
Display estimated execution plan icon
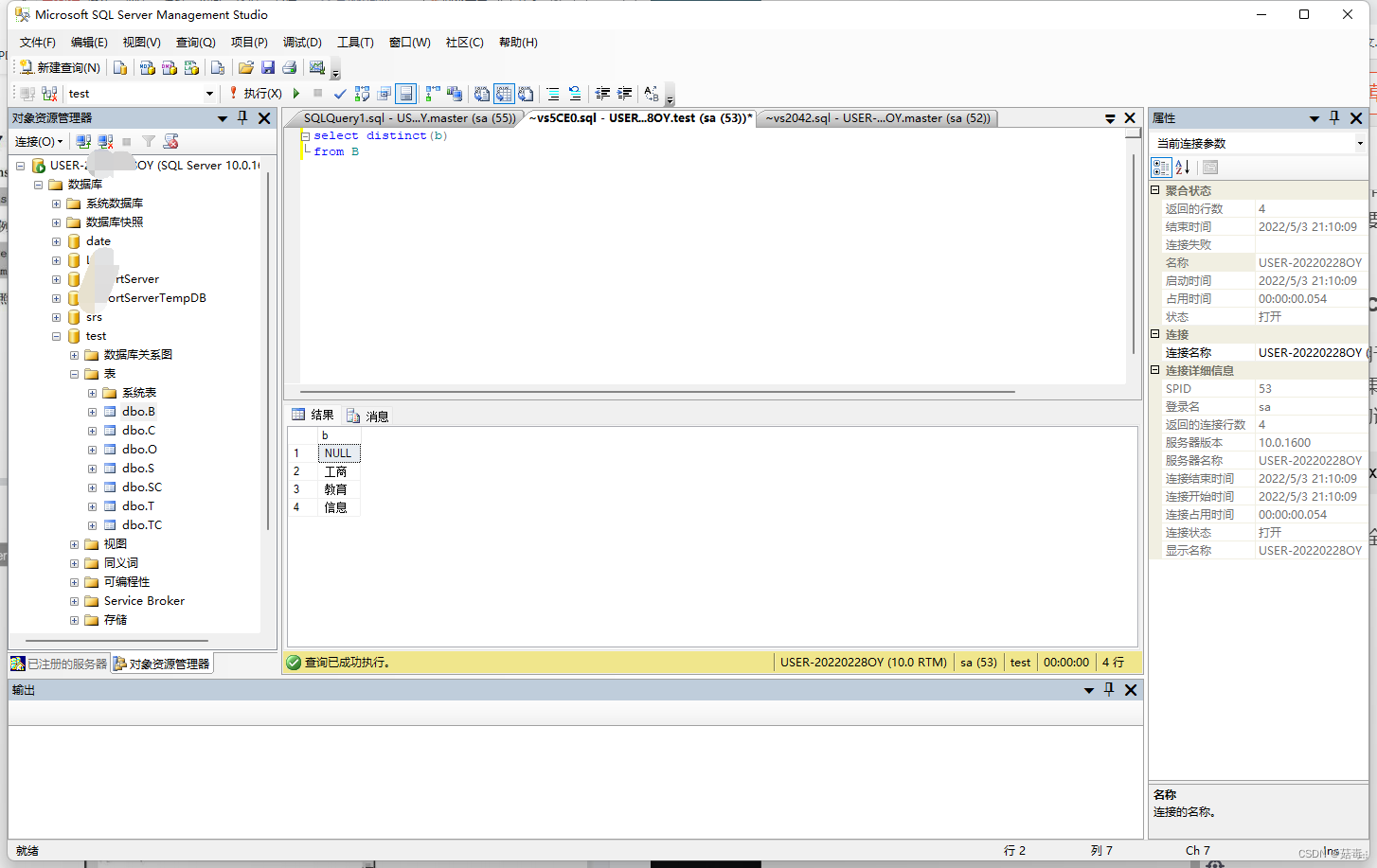362,94
